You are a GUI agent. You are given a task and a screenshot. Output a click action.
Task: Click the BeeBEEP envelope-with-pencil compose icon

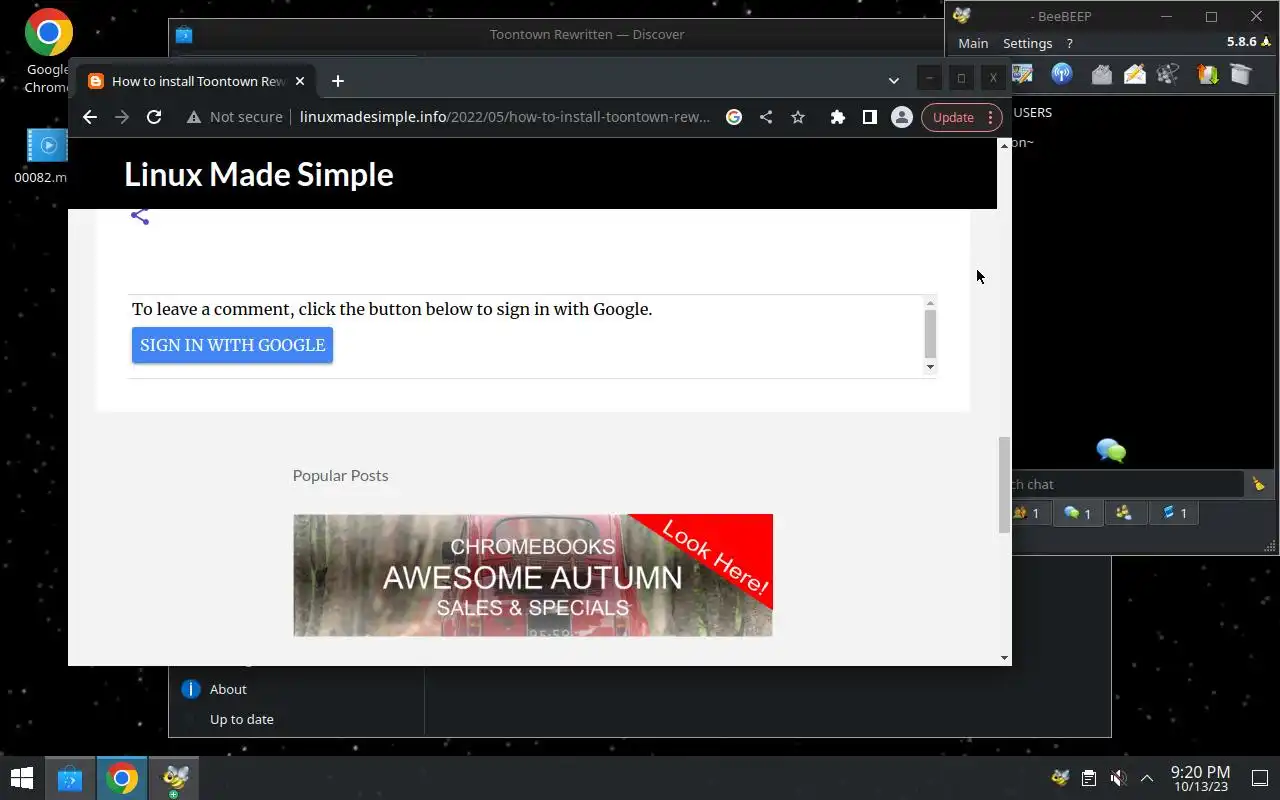pos(1135,74)
